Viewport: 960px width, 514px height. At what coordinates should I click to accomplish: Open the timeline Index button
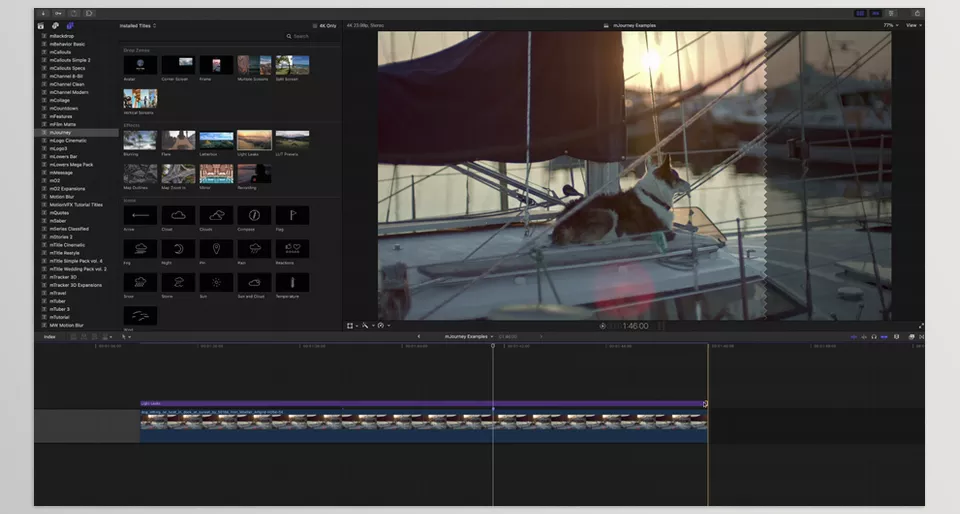pyautogui.click(x=50, y=337)
